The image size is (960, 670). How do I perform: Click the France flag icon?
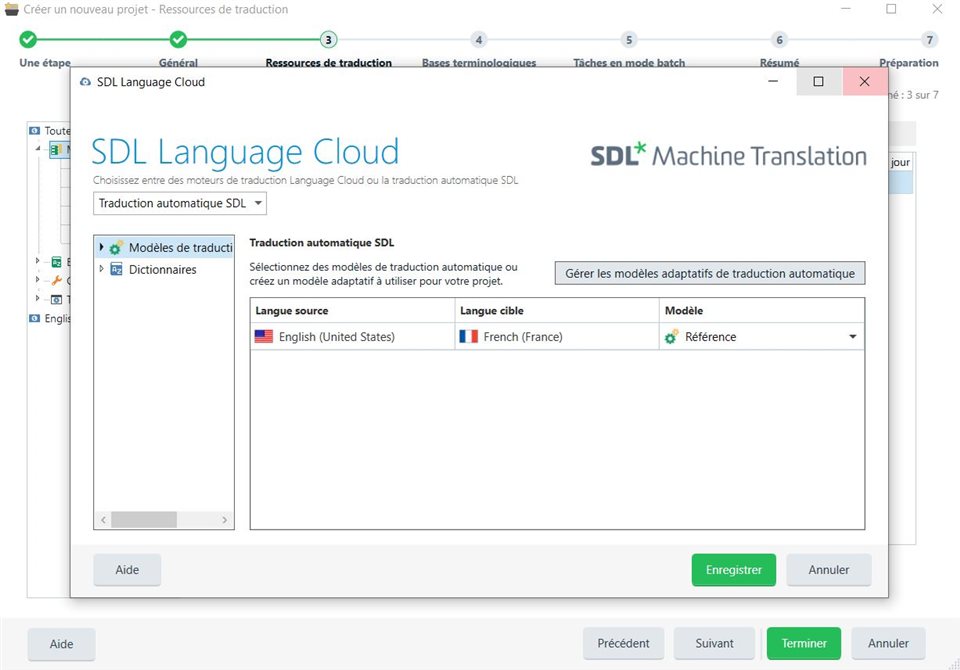[x=468, y=336]
